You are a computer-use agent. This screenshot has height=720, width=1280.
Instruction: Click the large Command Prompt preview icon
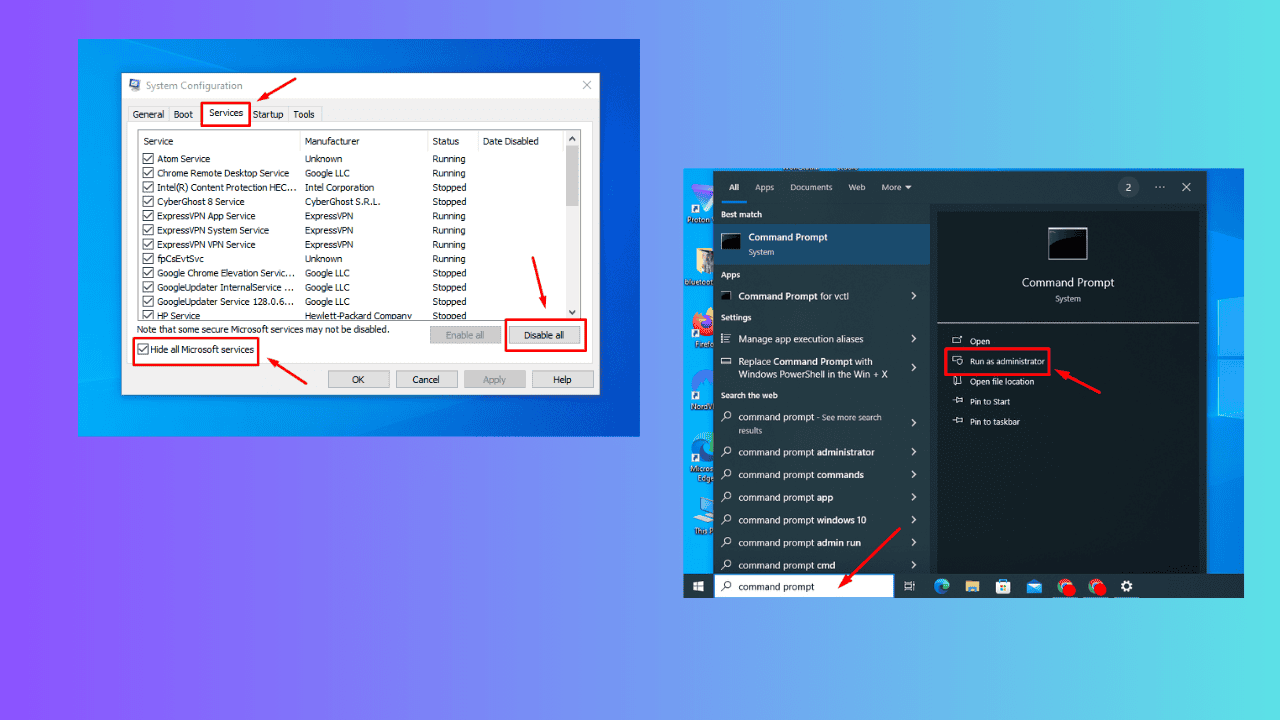point(1067,243)
